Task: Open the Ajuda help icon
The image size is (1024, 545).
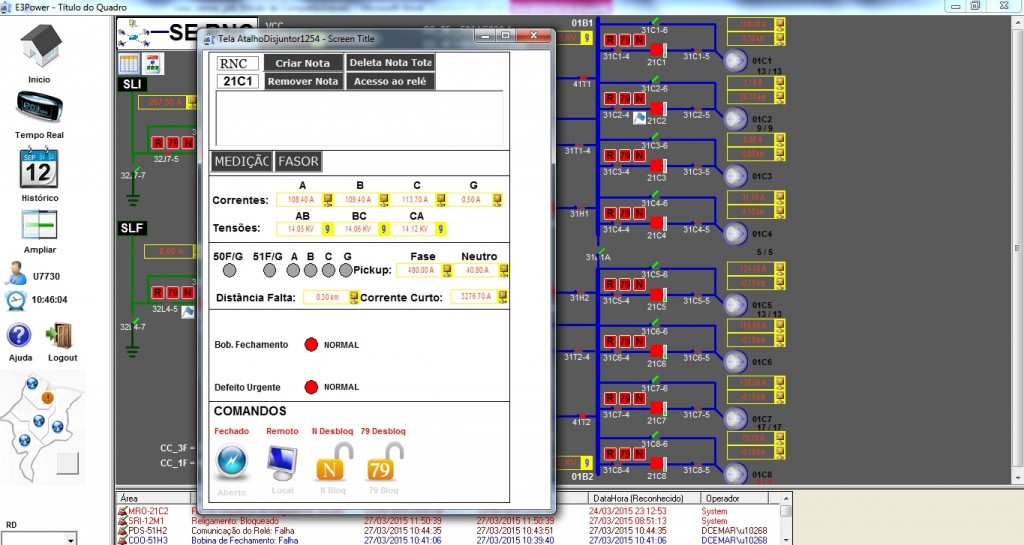Action: tap(19, 335)
